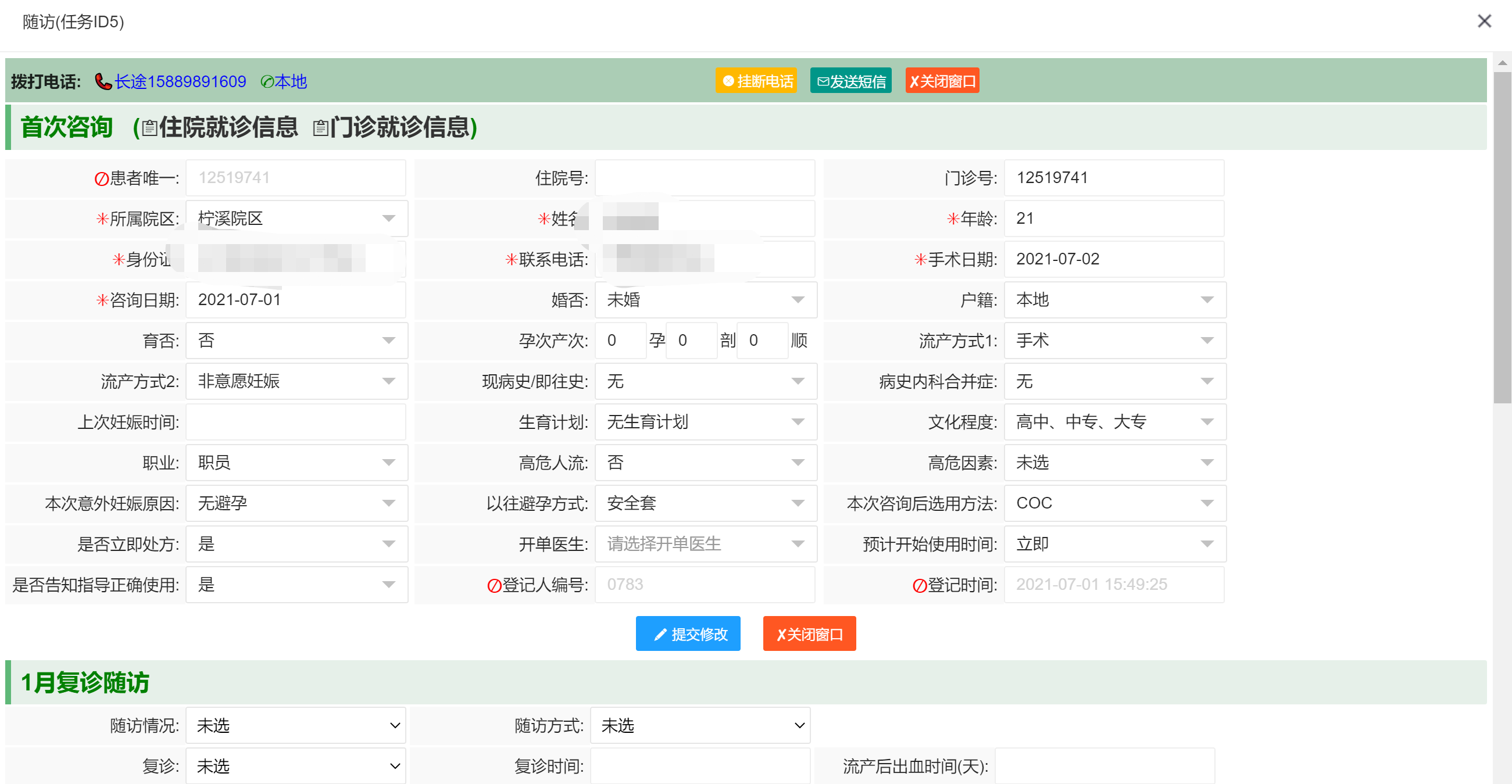The image size is (1512, 784).
Task: Open 门诊就诊信息 outpatient visit info
Action: pos(399,127)
